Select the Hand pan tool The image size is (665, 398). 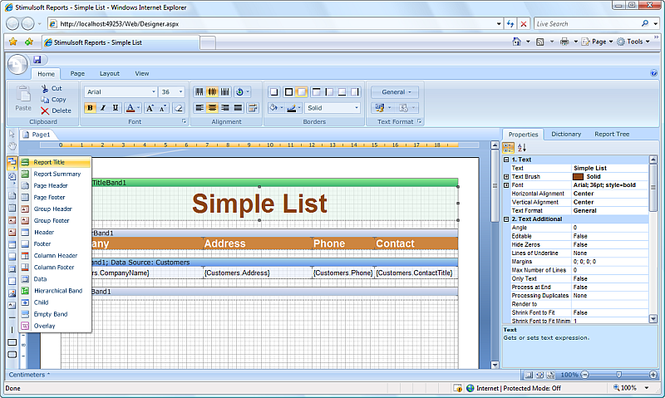click(x=12, y=146)
